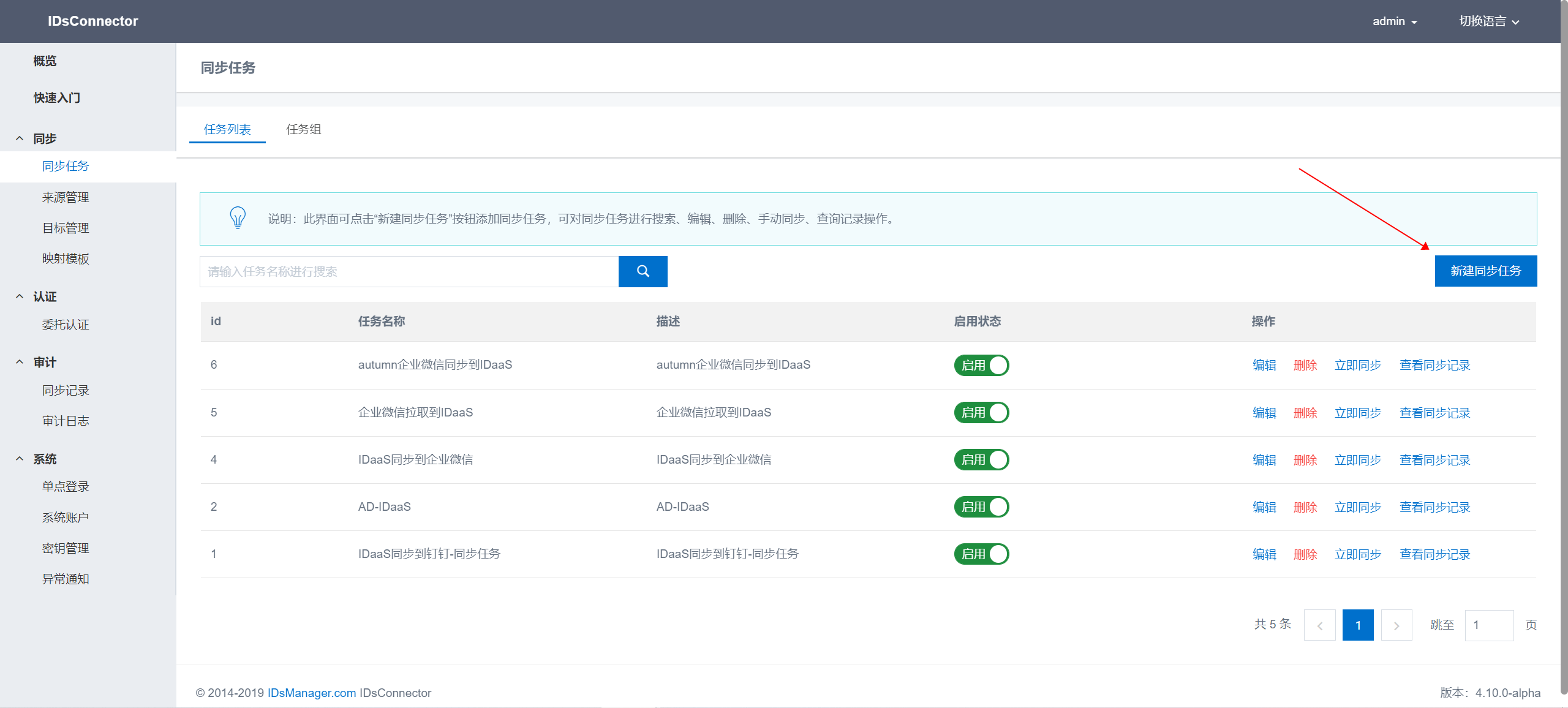Click 查看同步记录 for task id 5

tap(1435, 413)
